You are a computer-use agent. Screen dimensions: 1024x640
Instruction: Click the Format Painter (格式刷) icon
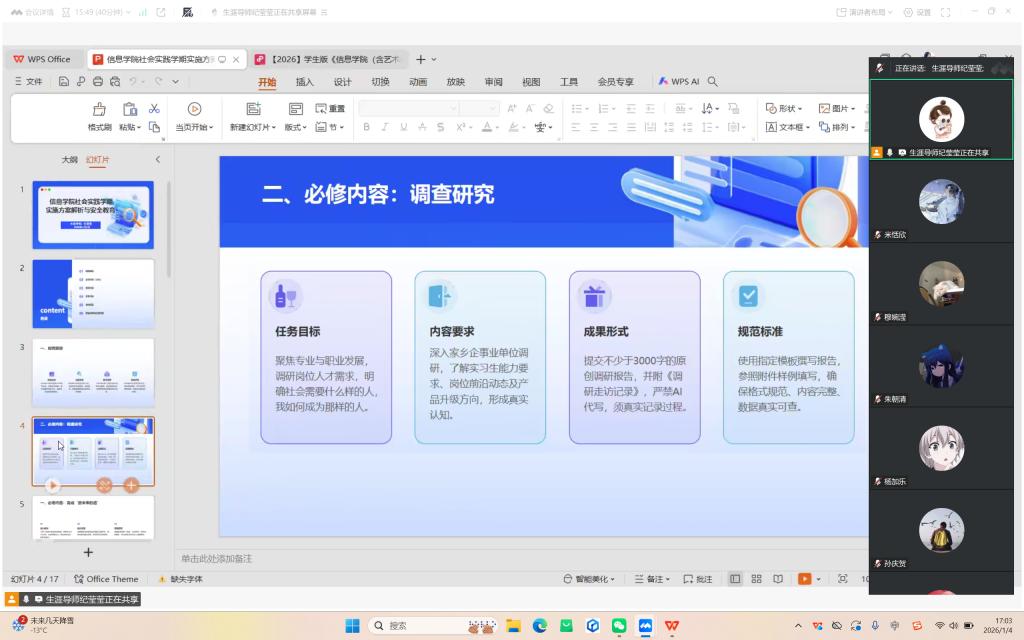99,109
